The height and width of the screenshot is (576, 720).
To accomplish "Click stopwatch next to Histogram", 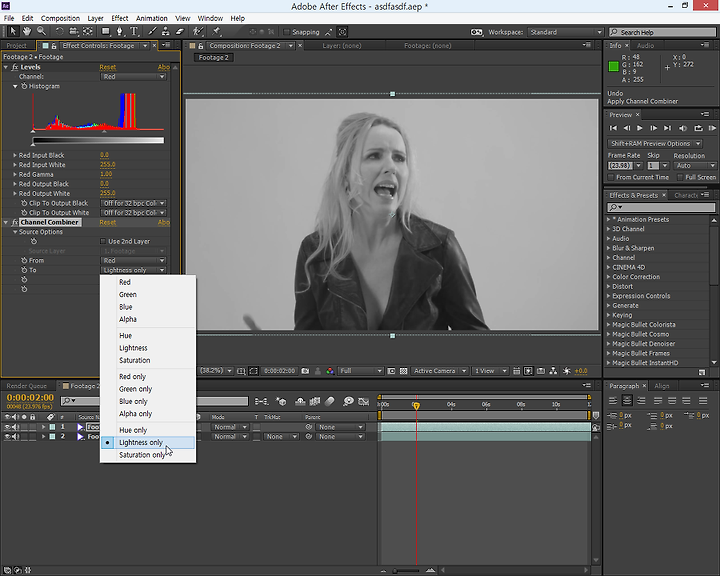I will tap(24, 86).
